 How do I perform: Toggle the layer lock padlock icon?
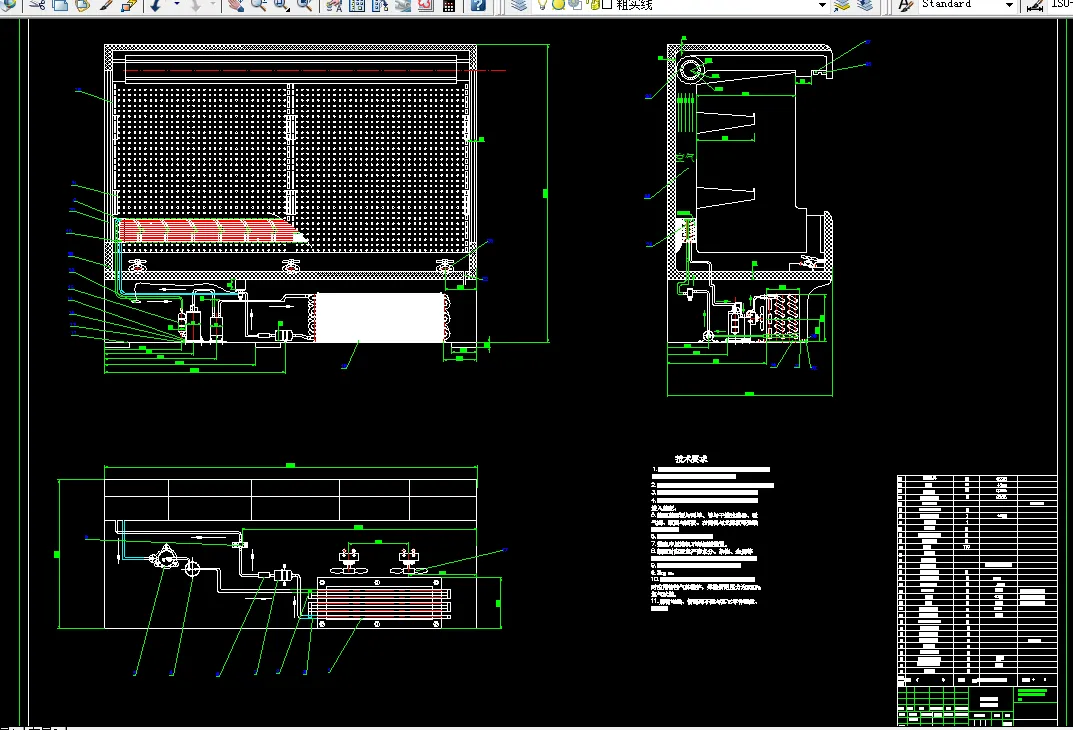[x=593, y=4]
